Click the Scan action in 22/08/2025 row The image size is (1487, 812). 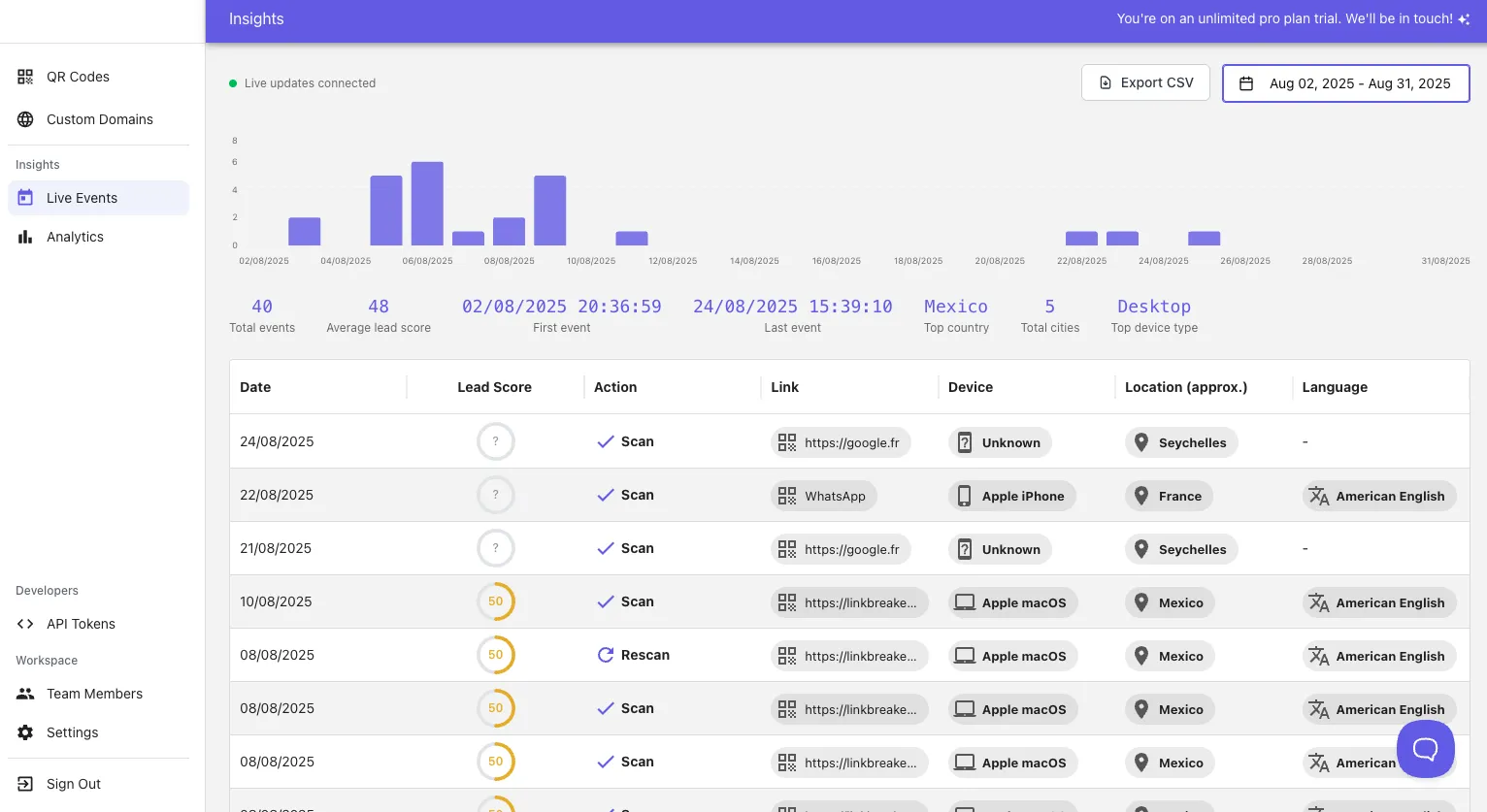[625, 495]
